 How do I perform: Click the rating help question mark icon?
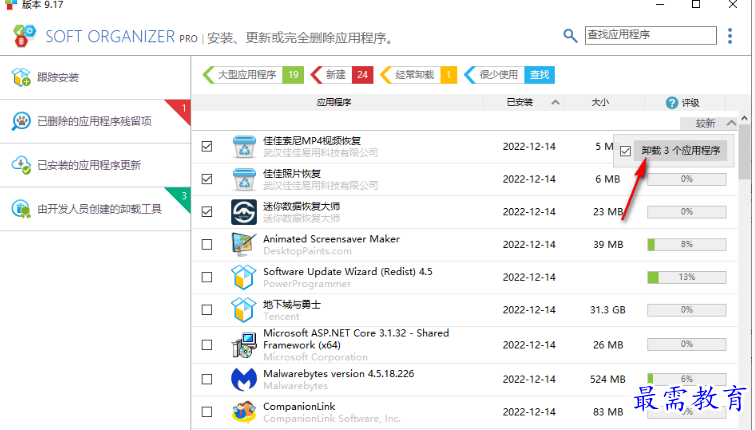coord(672,103)
